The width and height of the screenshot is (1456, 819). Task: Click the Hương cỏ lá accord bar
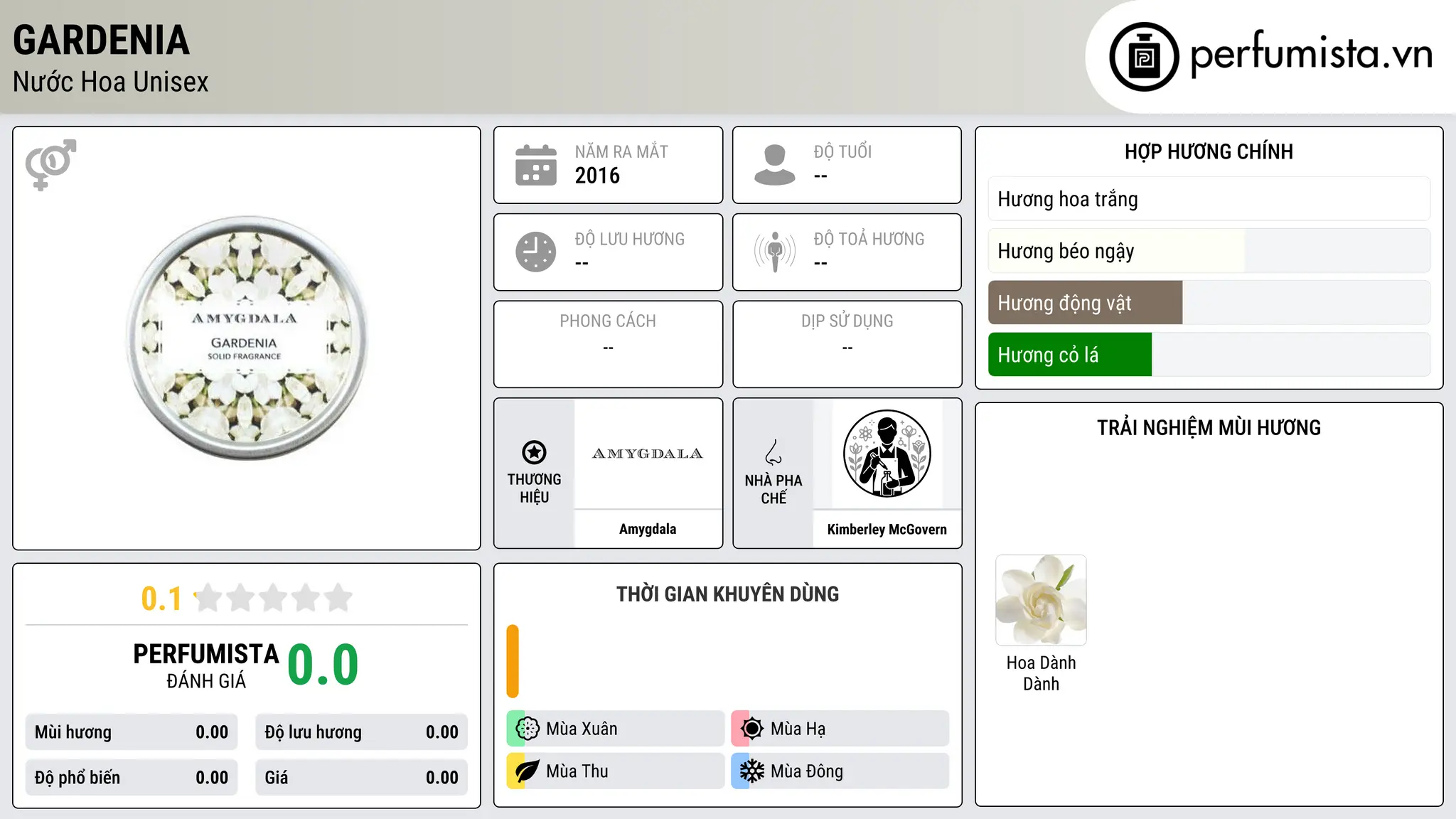coord(1209,355)
